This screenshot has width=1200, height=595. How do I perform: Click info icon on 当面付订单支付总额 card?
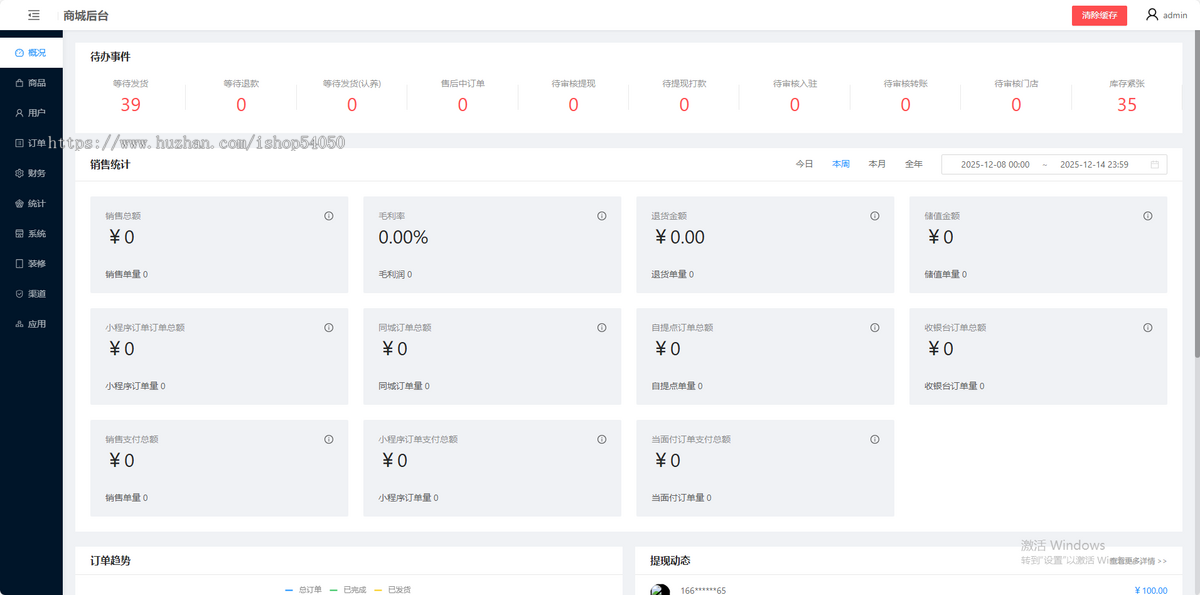(875, 440)
